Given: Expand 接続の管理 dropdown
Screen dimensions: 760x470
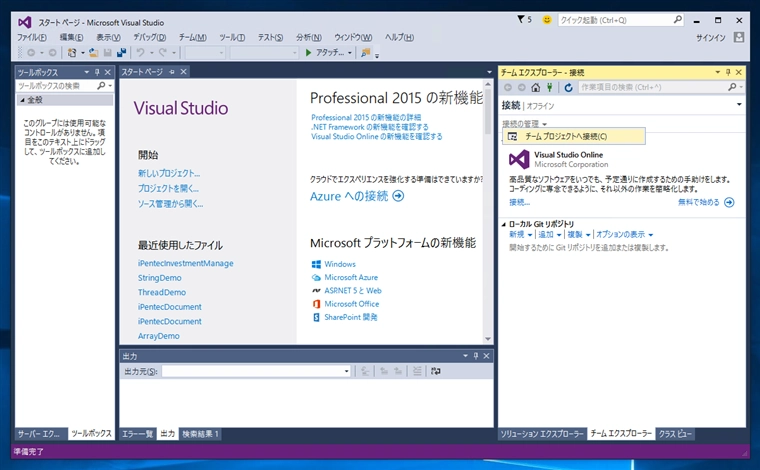Looking at the screenshot, I should coord(524,124).
